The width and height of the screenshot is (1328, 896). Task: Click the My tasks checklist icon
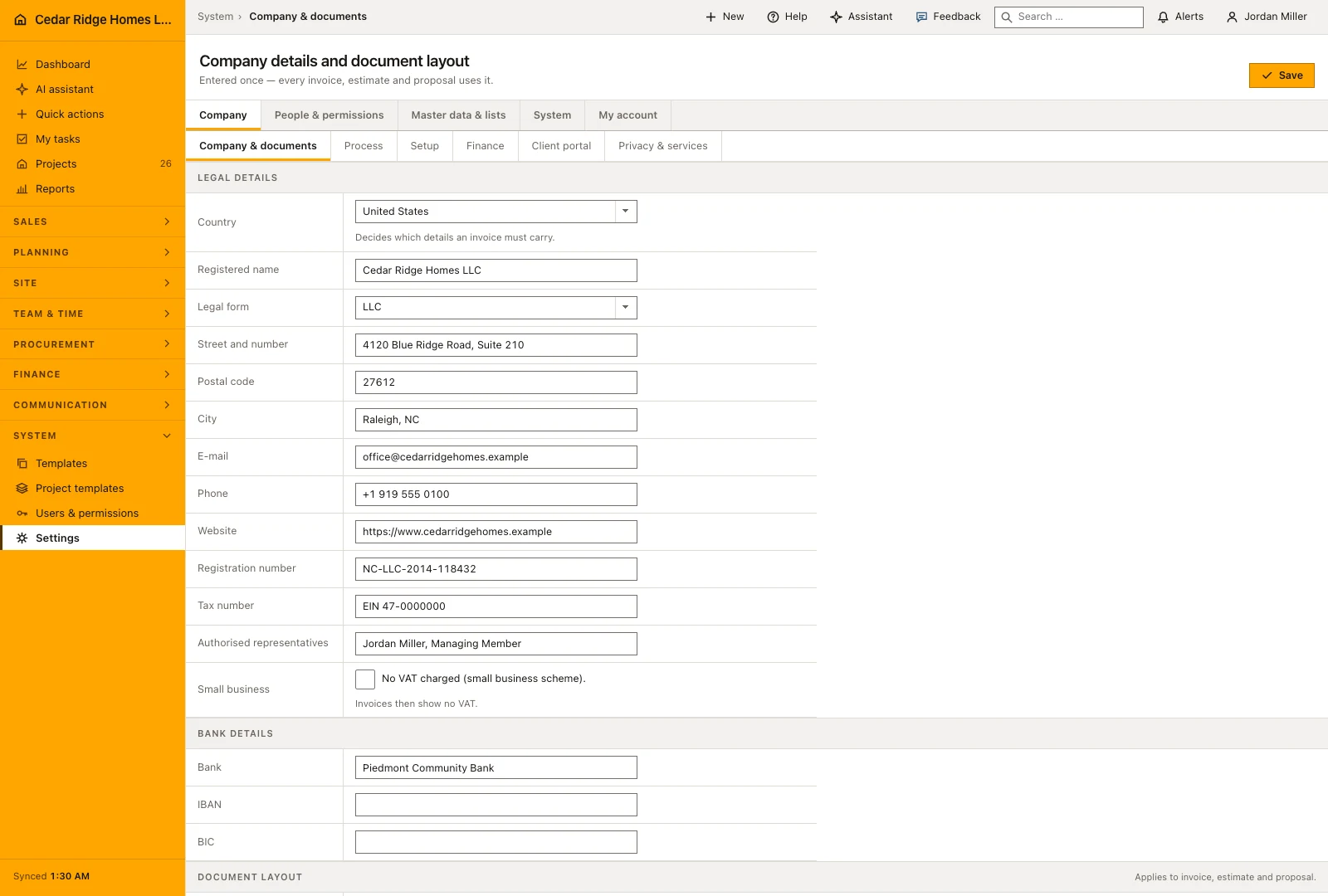point(22,139)
